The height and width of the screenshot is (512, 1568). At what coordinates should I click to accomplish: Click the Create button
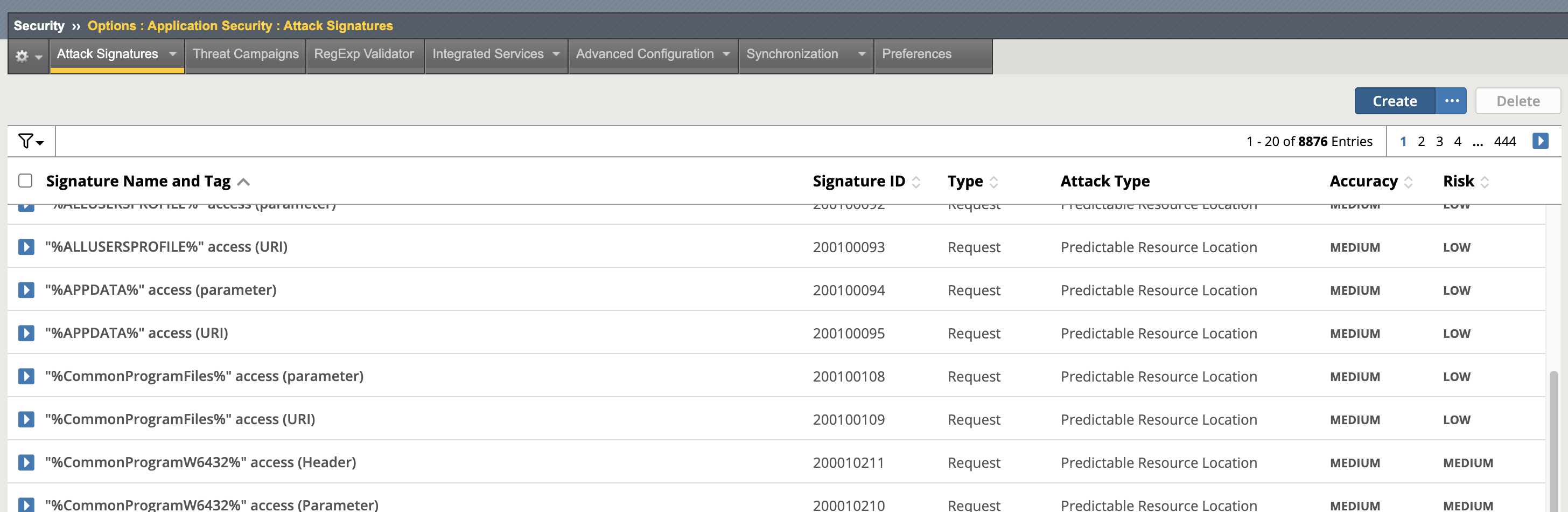pos(1395,101)
